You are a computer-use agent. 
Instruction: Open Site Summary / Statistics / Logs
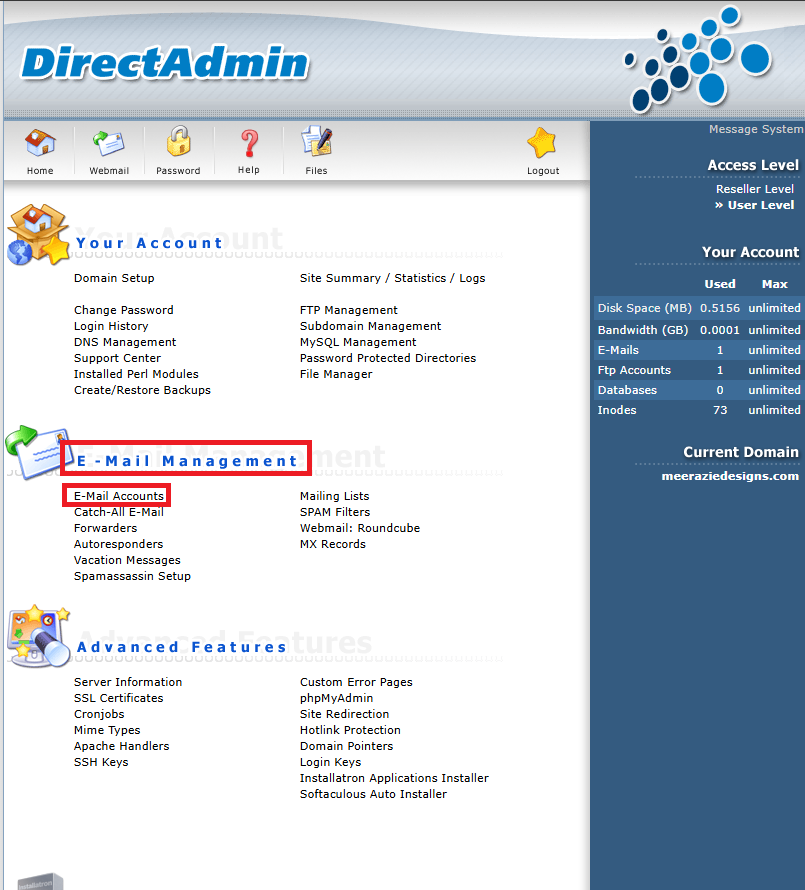pos(393,278)
